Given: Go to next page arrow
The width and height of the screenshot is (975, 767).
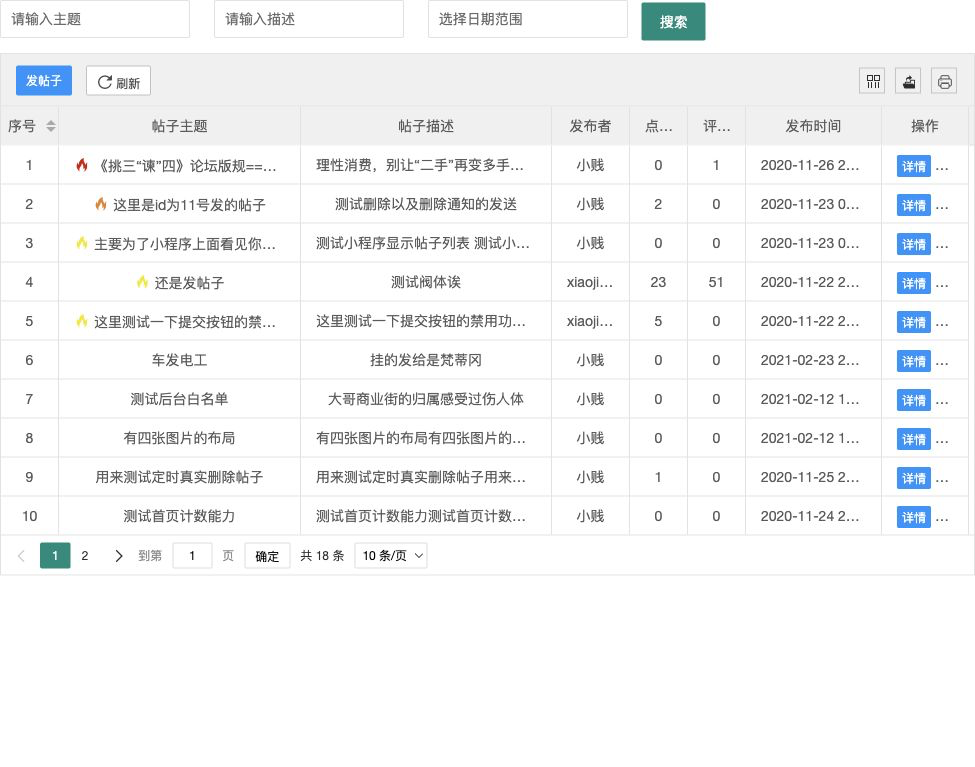Looking at the screenshot, I should [118, 555].
